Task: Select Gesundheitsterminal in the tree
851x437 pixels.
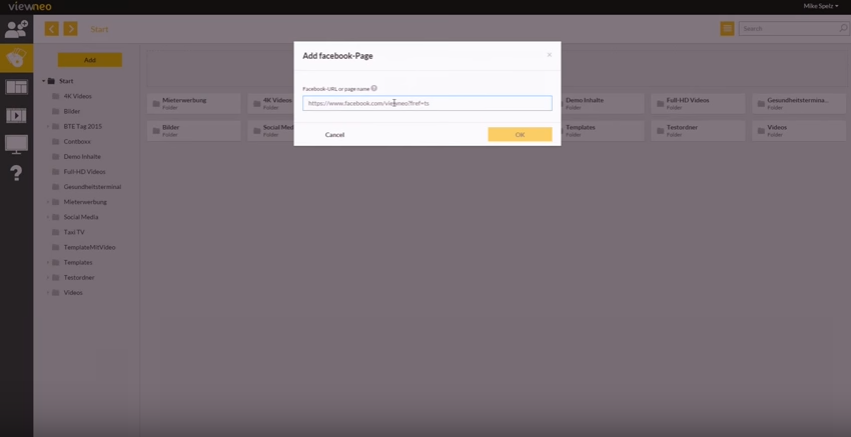Action: (x=92, y=187)
